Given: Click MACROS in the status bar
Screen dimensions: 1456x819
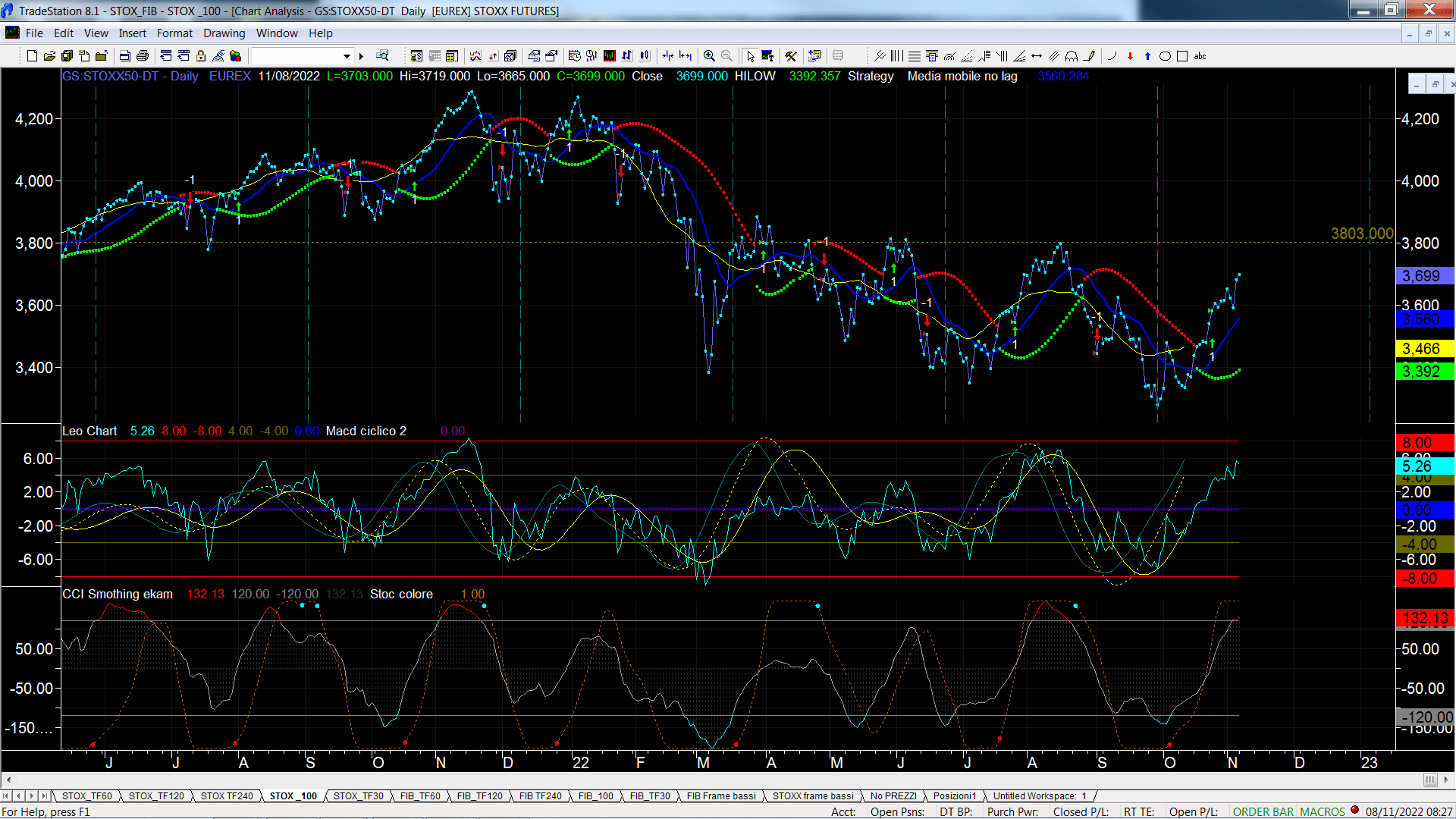Looking at the screenshot, I should pos(1323,811).
